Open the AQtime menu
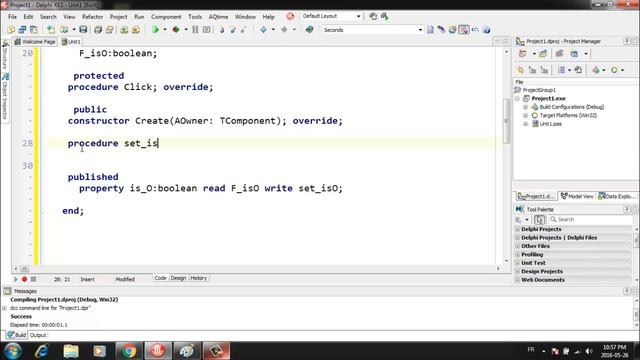This screenshot has height=360, width=640. pyautogui.click(x=218, y=17)
